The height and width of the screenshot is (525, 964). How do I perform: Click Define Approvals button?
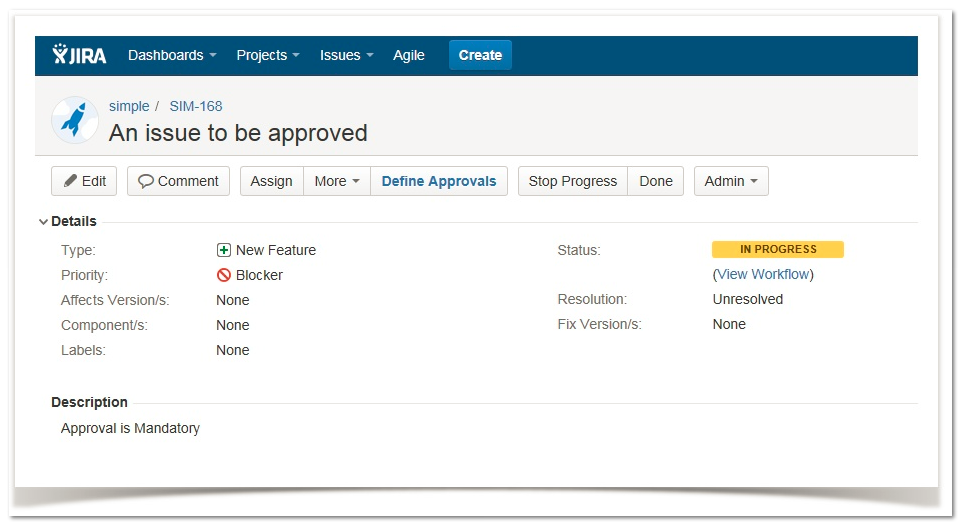click(x=439, y=181)
